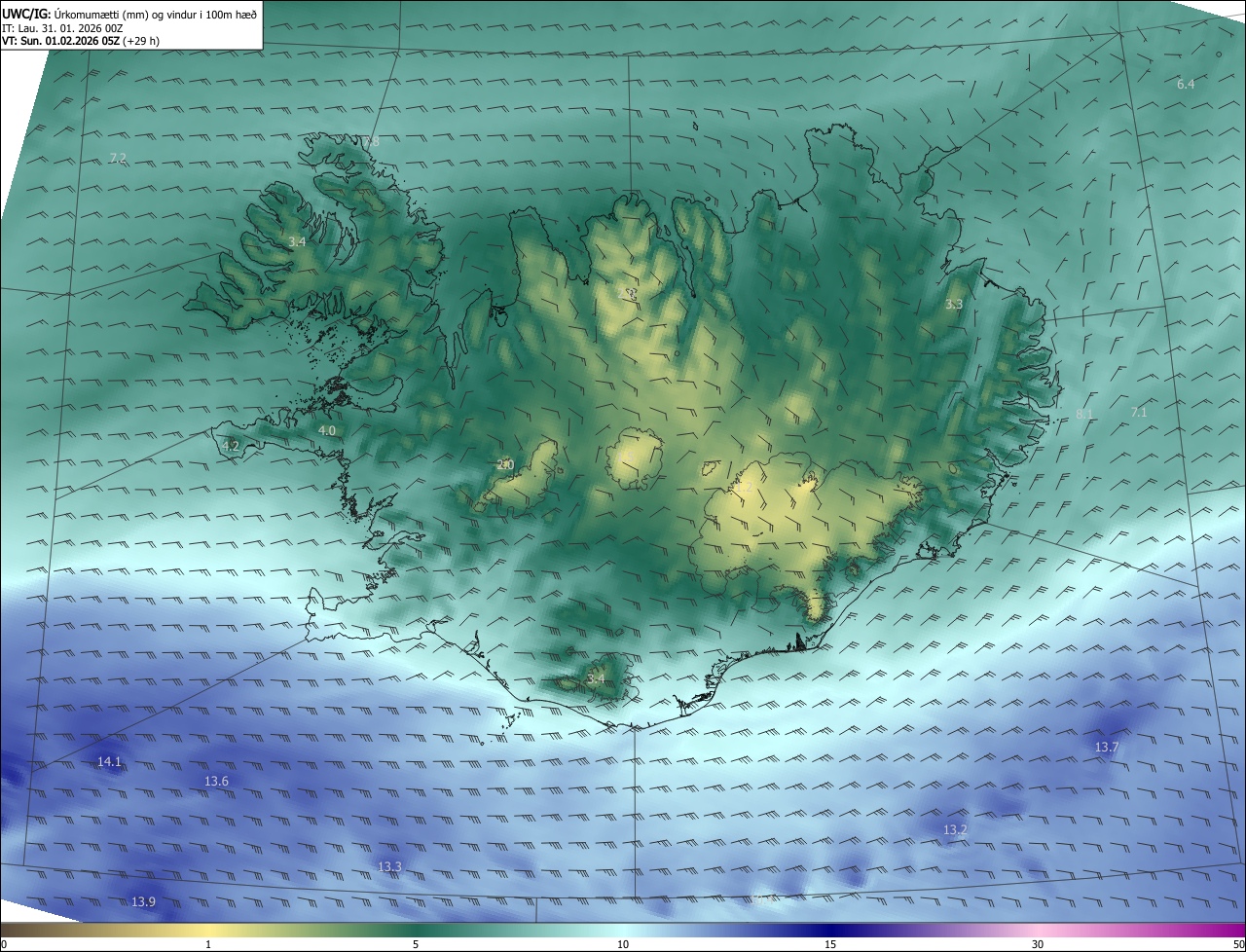The width and height of the screenshot is (1246, 952).
Task: Click the 4.2 value label on the map
Action: coord(231,445)
